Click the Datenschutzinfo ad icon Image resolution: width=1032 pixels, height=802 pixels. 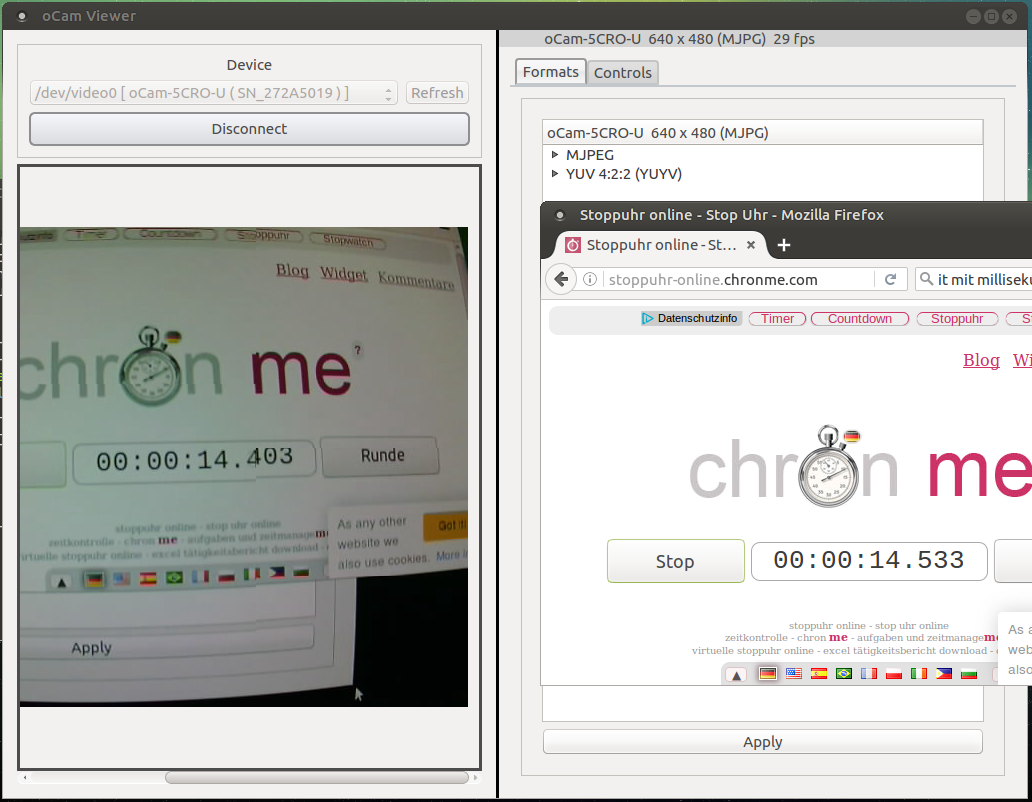coord(648,318)
